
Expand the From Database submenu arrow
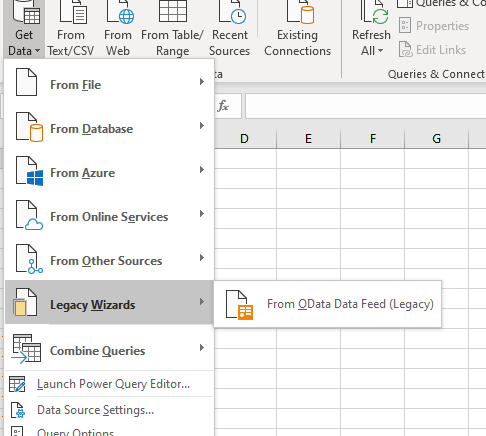click(202, 126)
